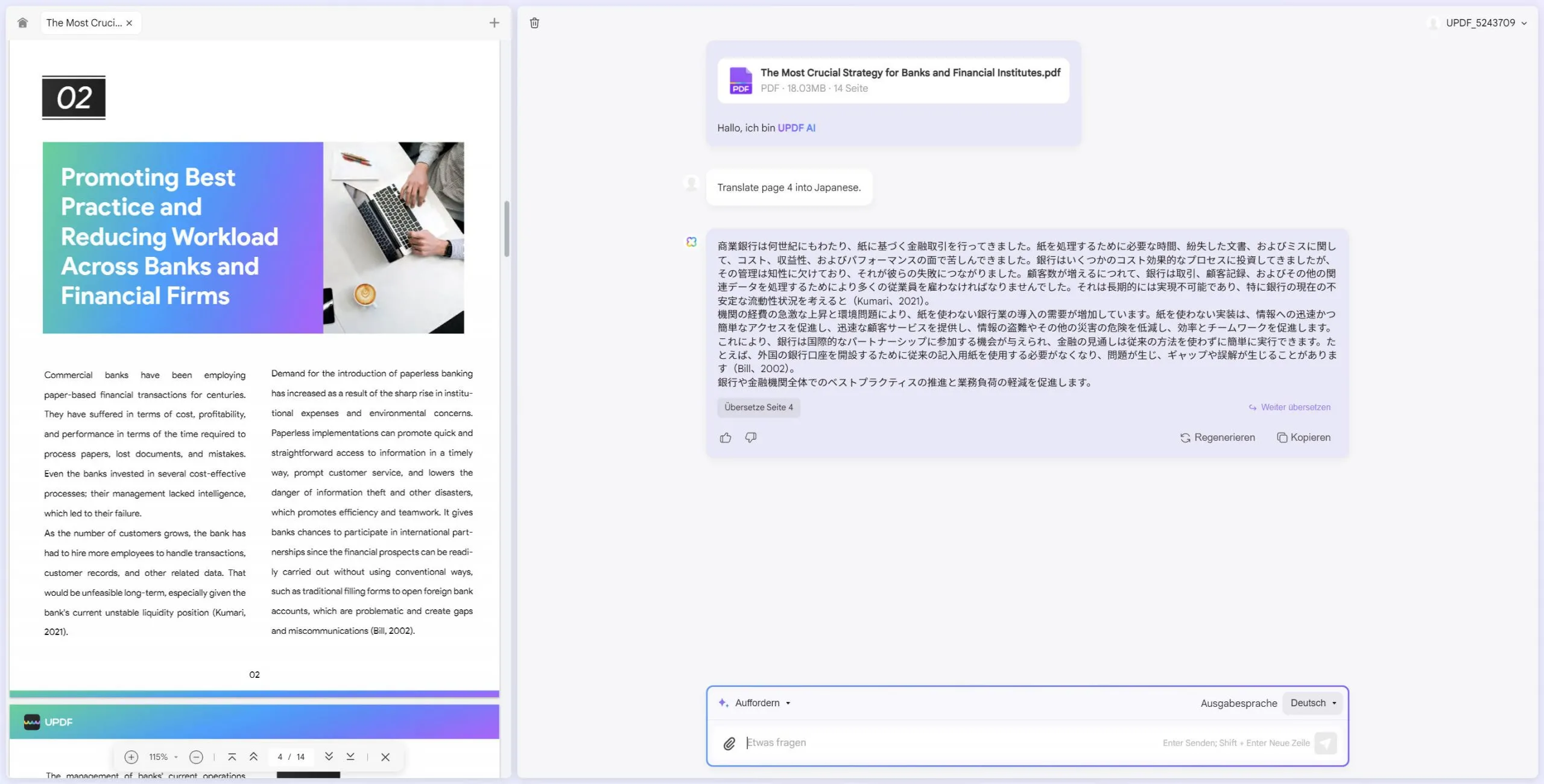Click the paperclip attach icon
The image size is (1544, 784).
click(729, 744)
